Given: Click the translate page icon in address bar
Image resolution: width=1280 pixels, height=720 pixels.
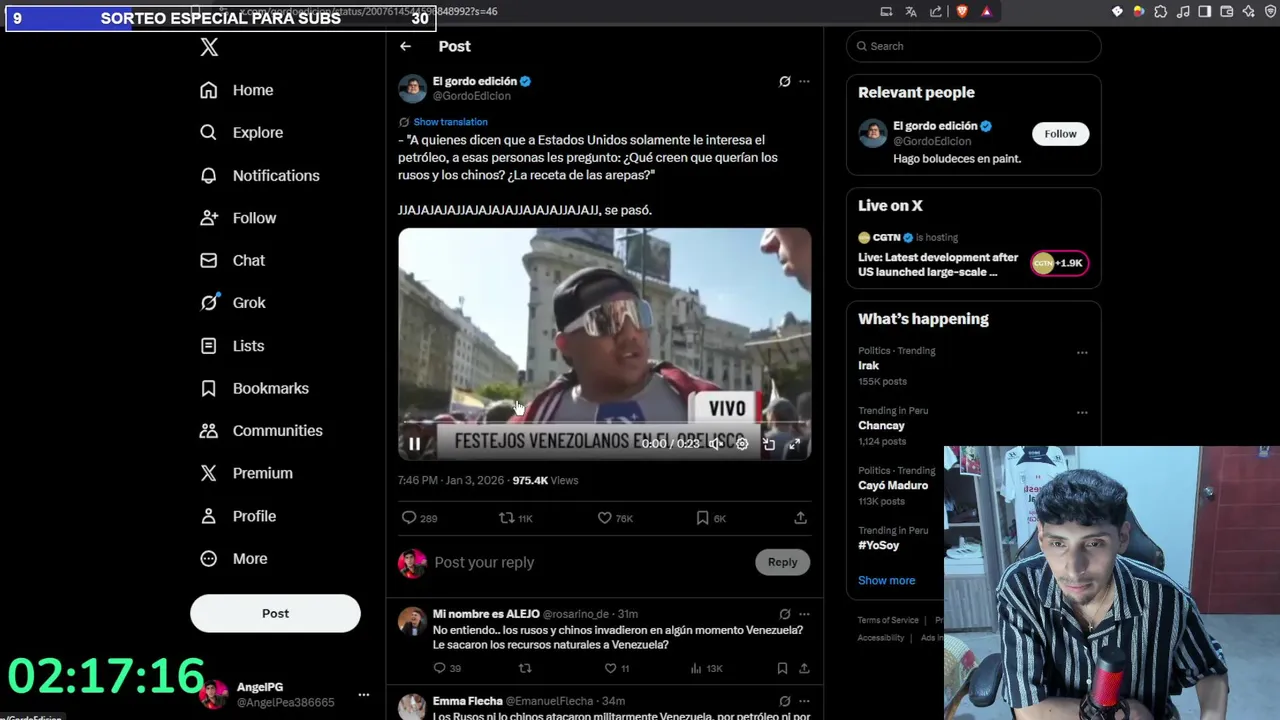Looking at the screenshot, I should click(x=911, y=12).
